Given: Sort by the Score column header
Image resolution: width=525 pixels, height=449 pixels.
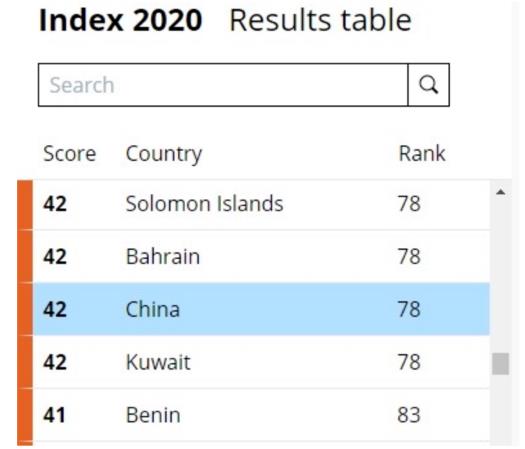Looking at the screenshot, I should tap(70, 154).
